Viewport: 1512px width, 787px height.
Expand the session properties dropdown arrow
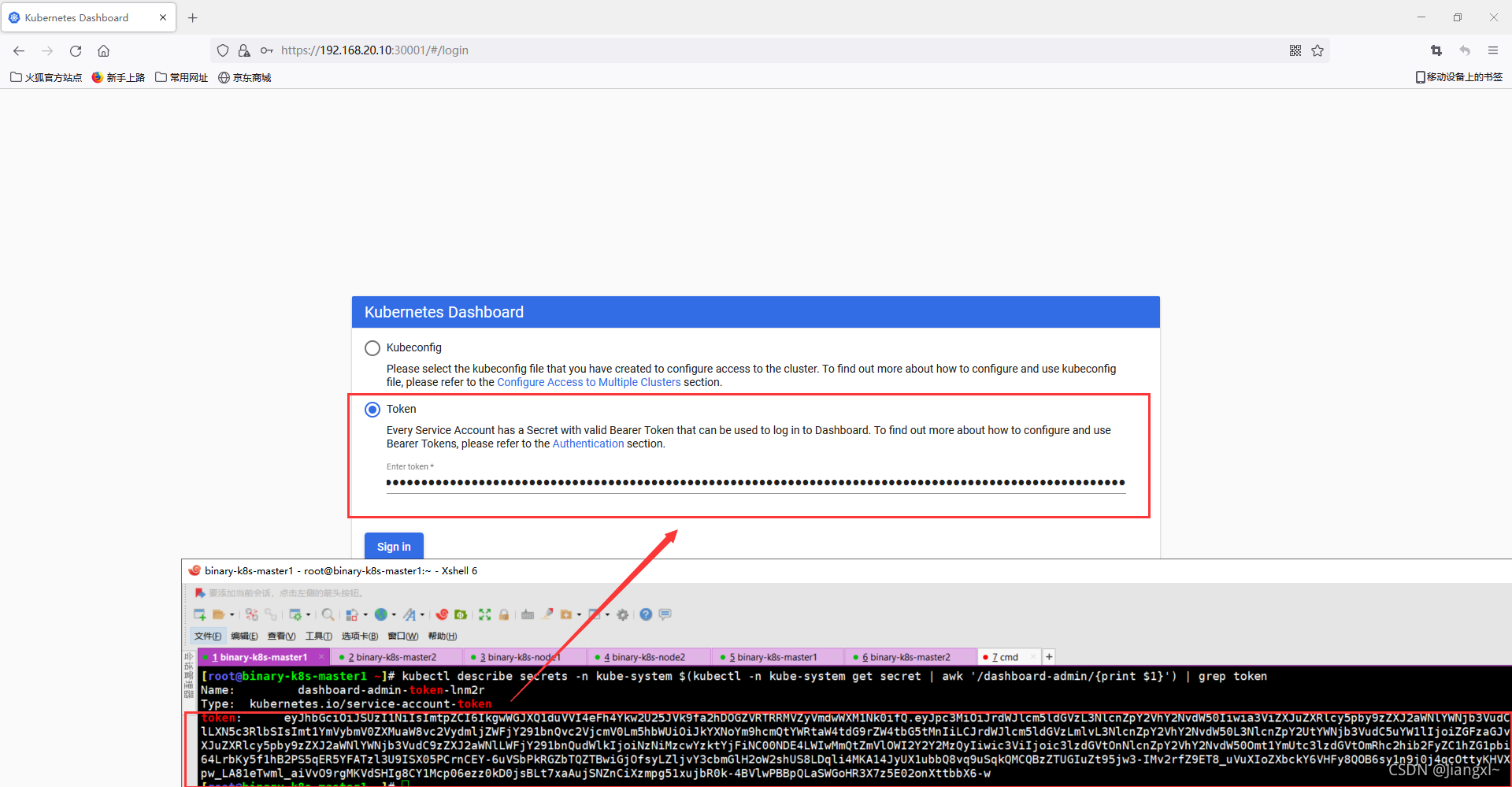pyautogui.click(x=308, y=614)
